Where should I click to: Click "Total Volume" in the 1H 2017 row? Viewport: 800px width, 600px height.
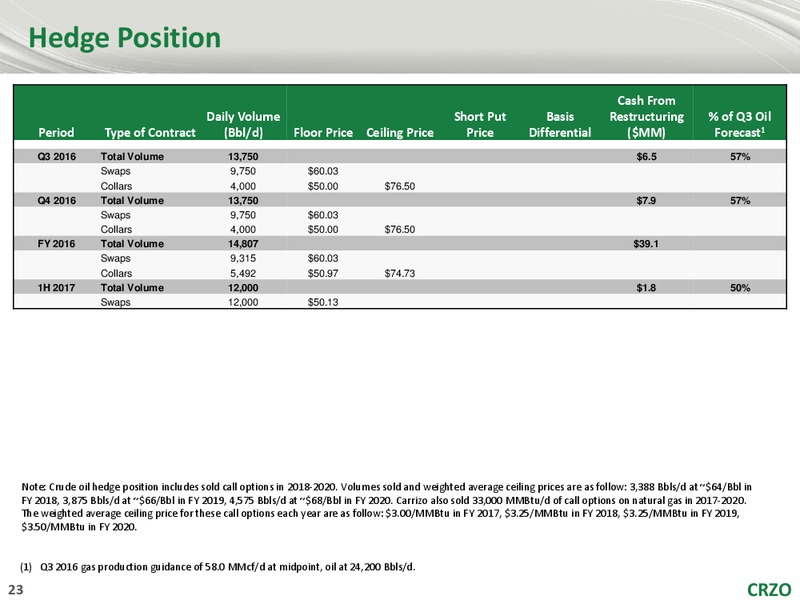132,288
